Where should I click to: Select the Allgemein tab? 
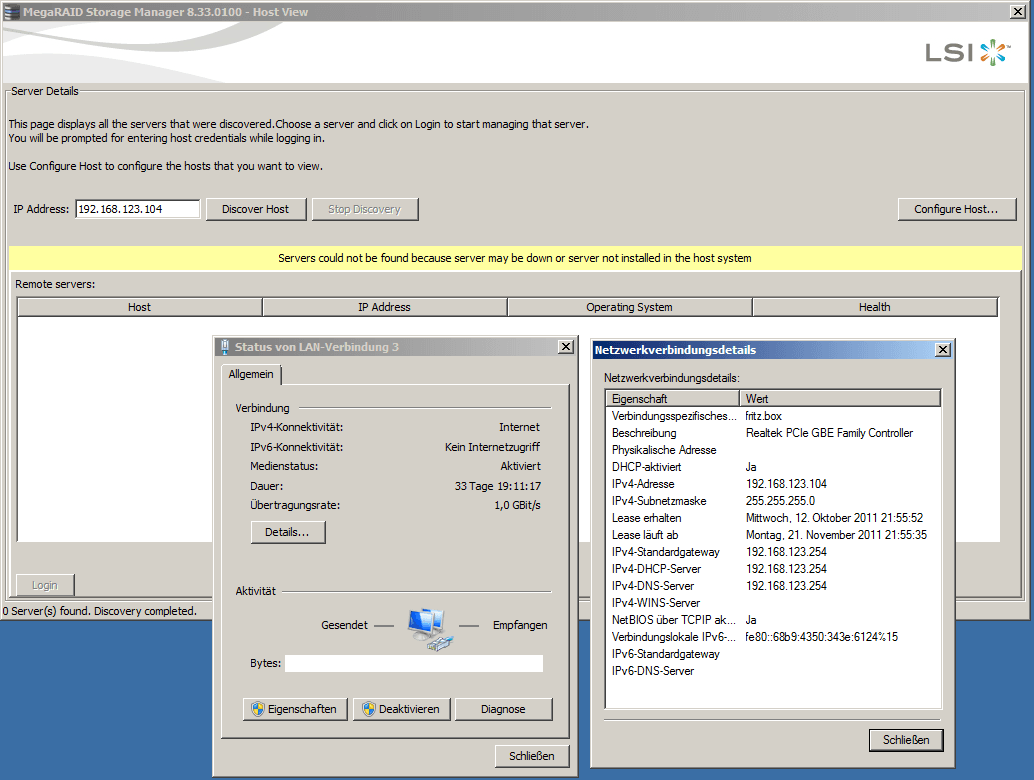251,374
